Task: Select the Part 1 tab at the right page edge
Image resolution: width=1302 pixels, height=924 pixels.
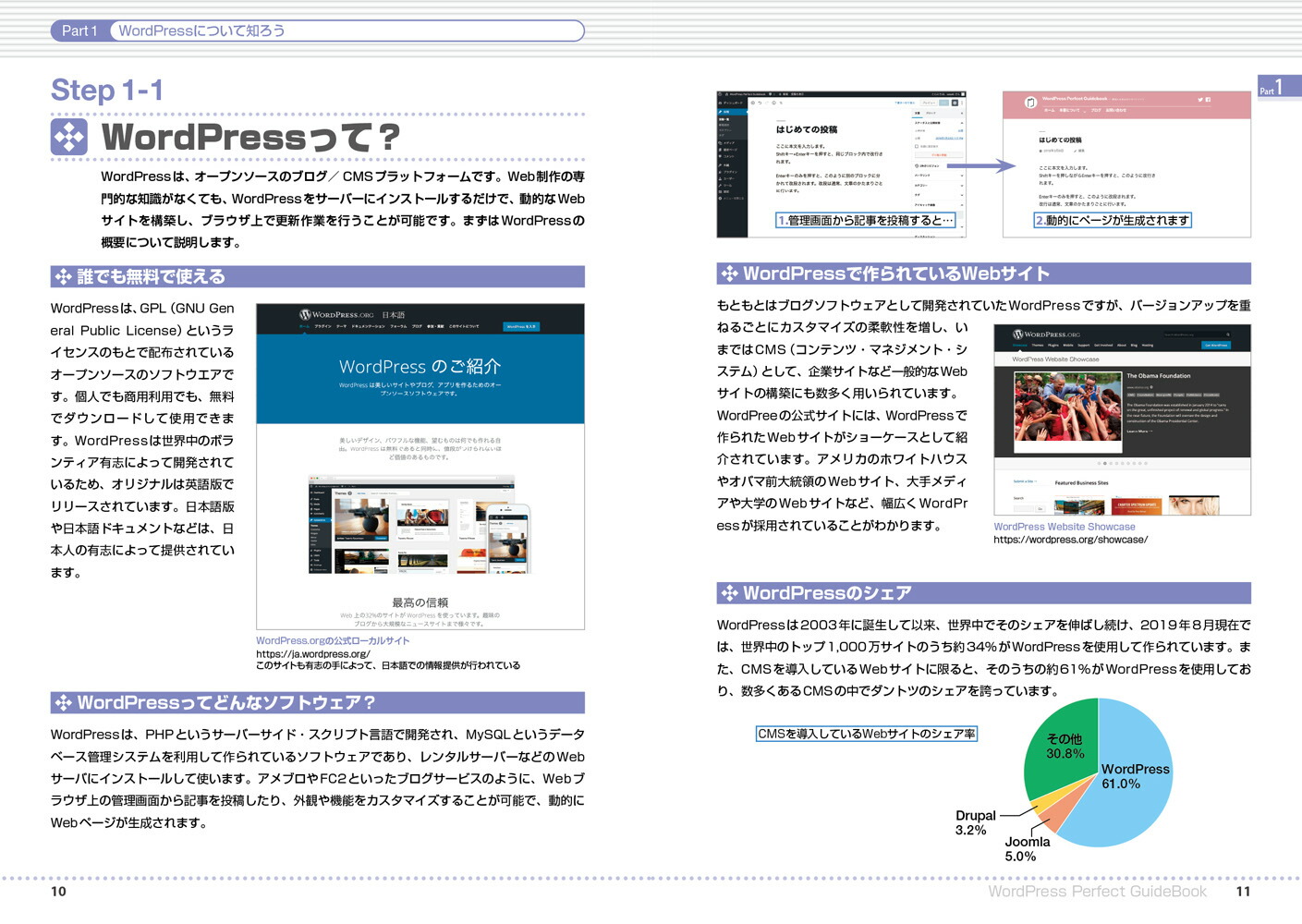Action: (1278, 87)
